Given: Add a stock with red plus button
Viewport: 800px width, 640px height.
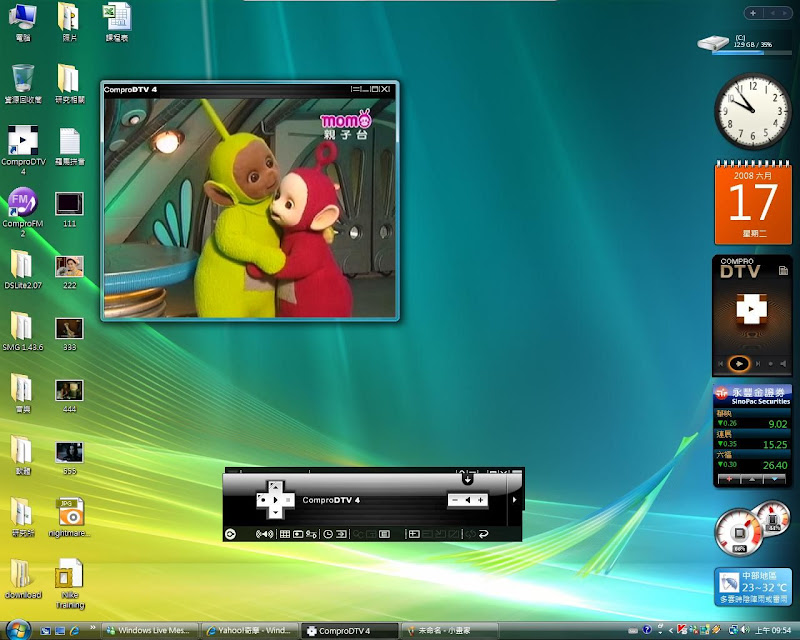Looking at the screenshot, I should (x=729, y=479).
